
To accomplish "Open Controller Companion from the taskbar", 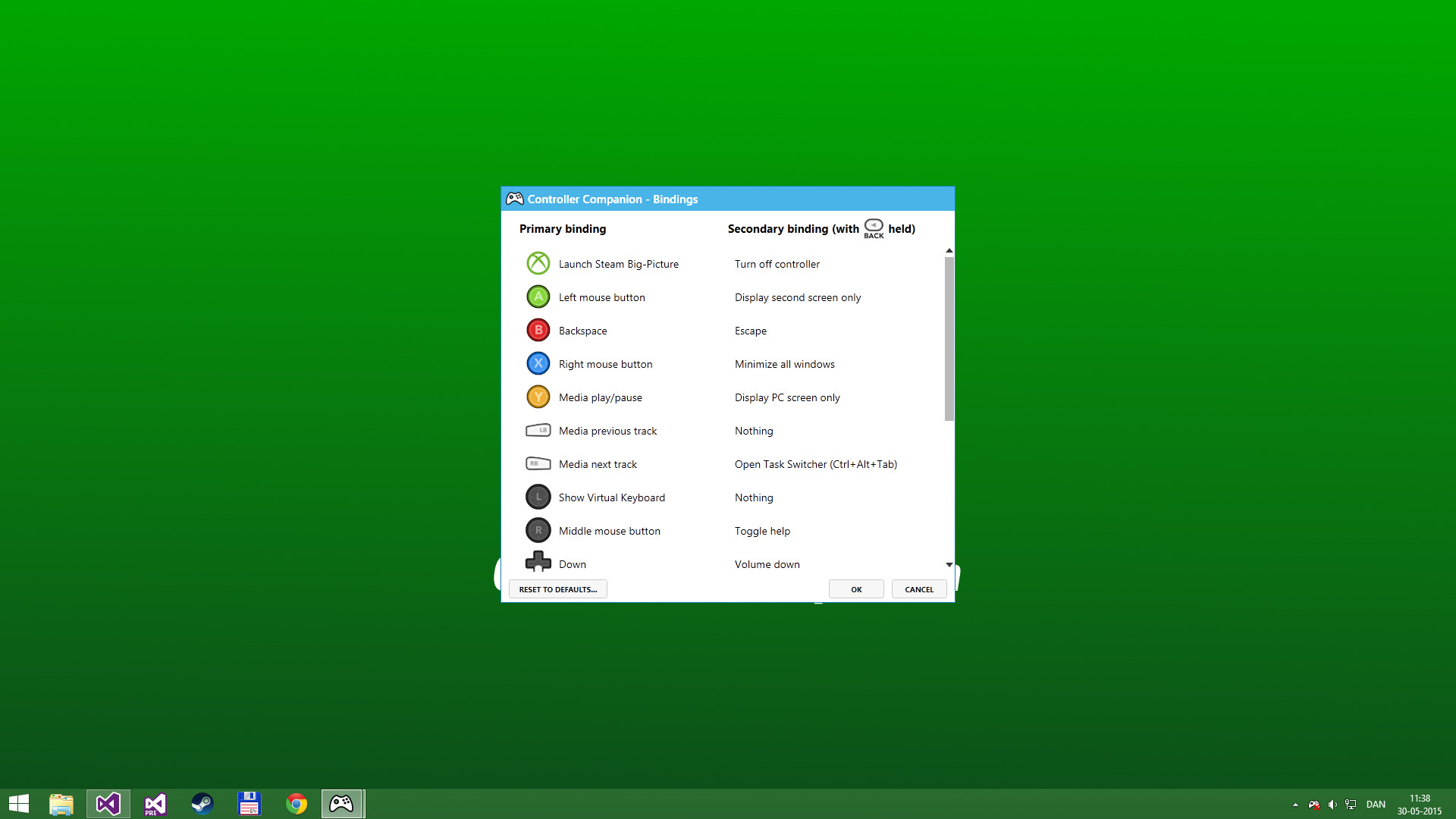I will tap(343, 803).
